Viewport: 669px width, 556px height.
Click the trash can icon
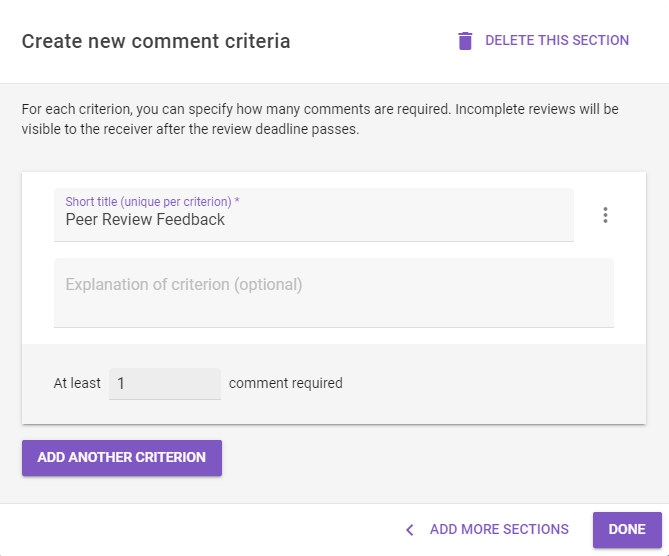point(465,41)
